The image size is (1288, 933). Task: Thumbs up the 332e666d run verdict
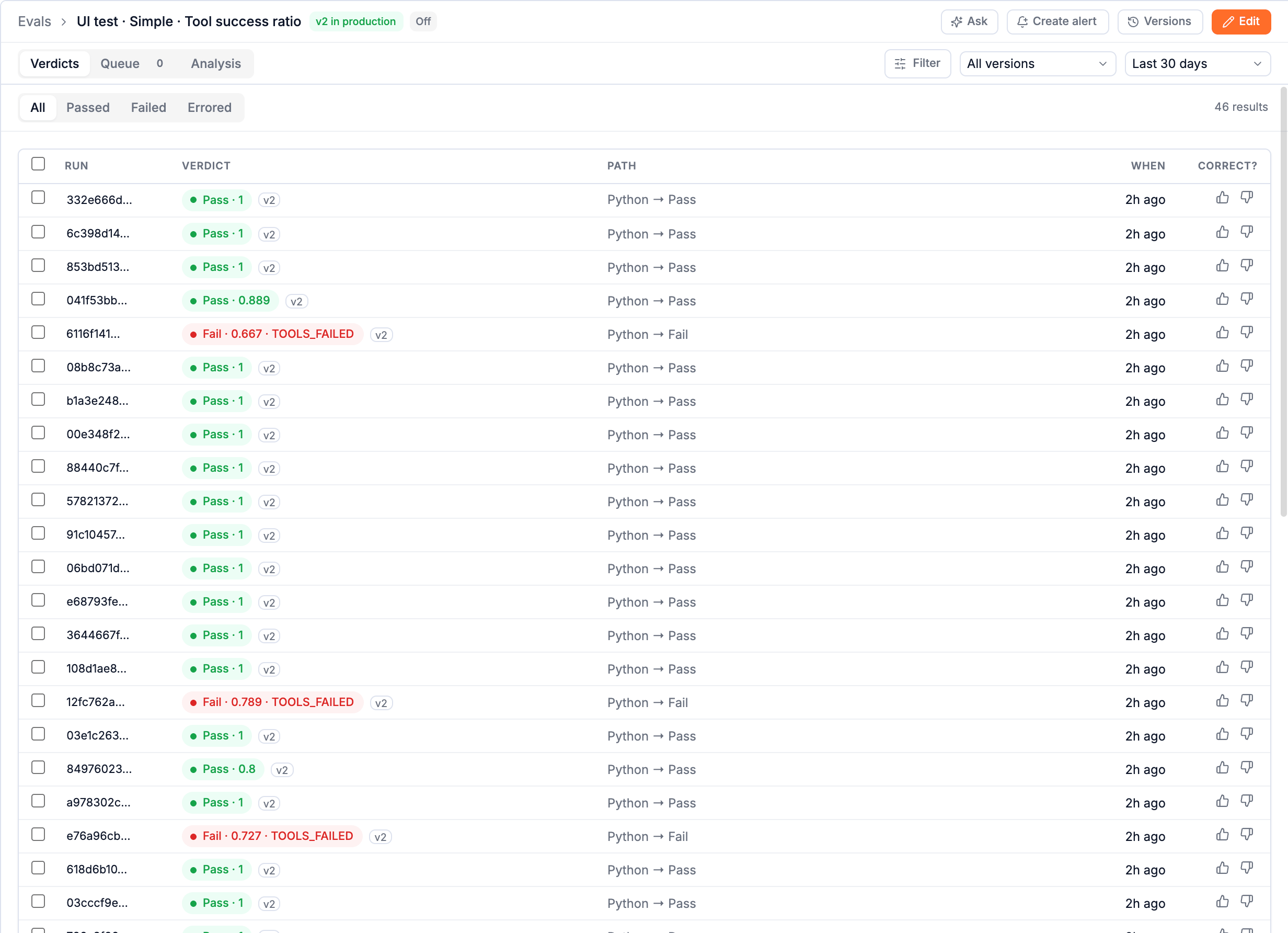pos(1222,198)
